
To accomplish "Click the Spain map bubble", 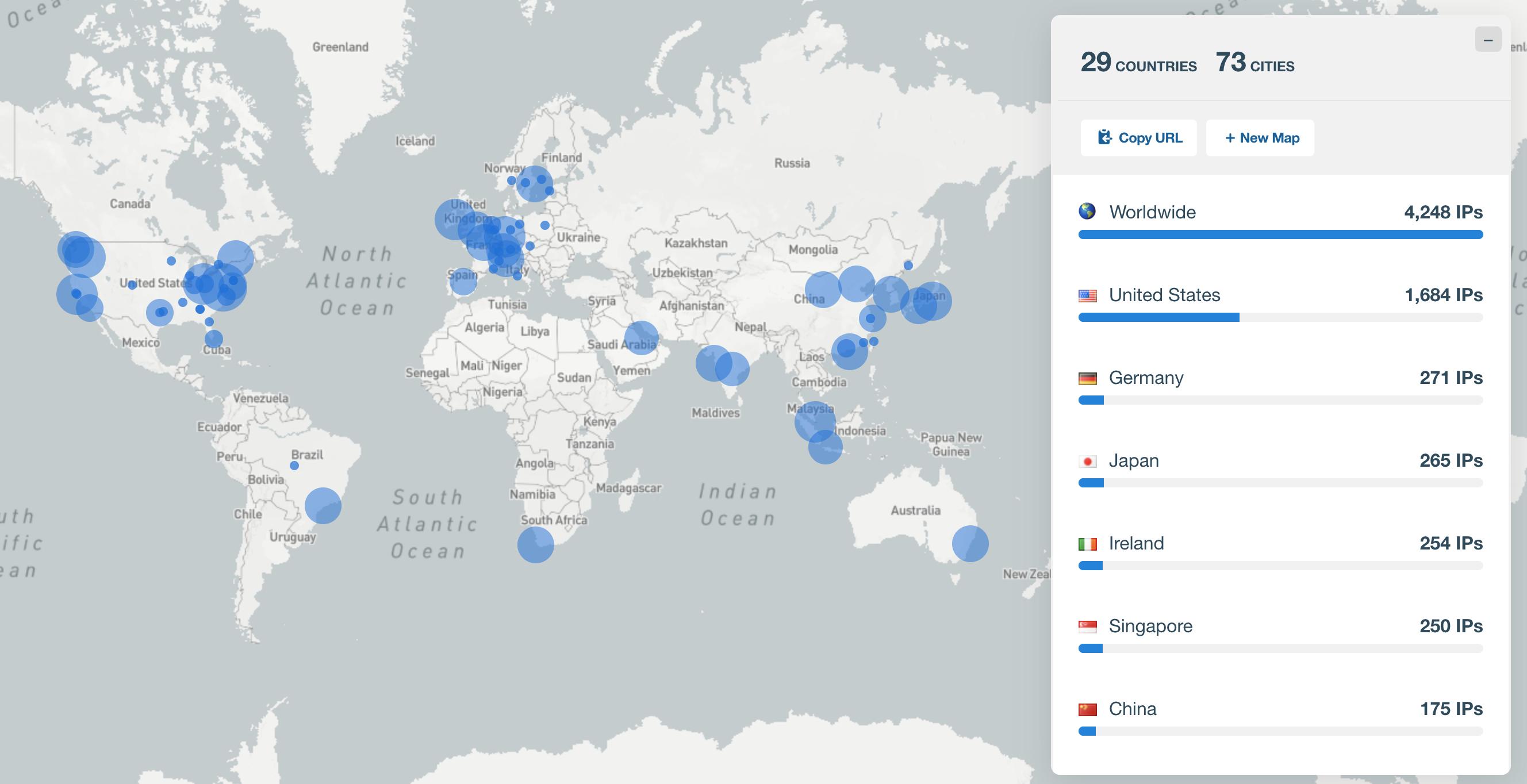I will tap(463, 281).
